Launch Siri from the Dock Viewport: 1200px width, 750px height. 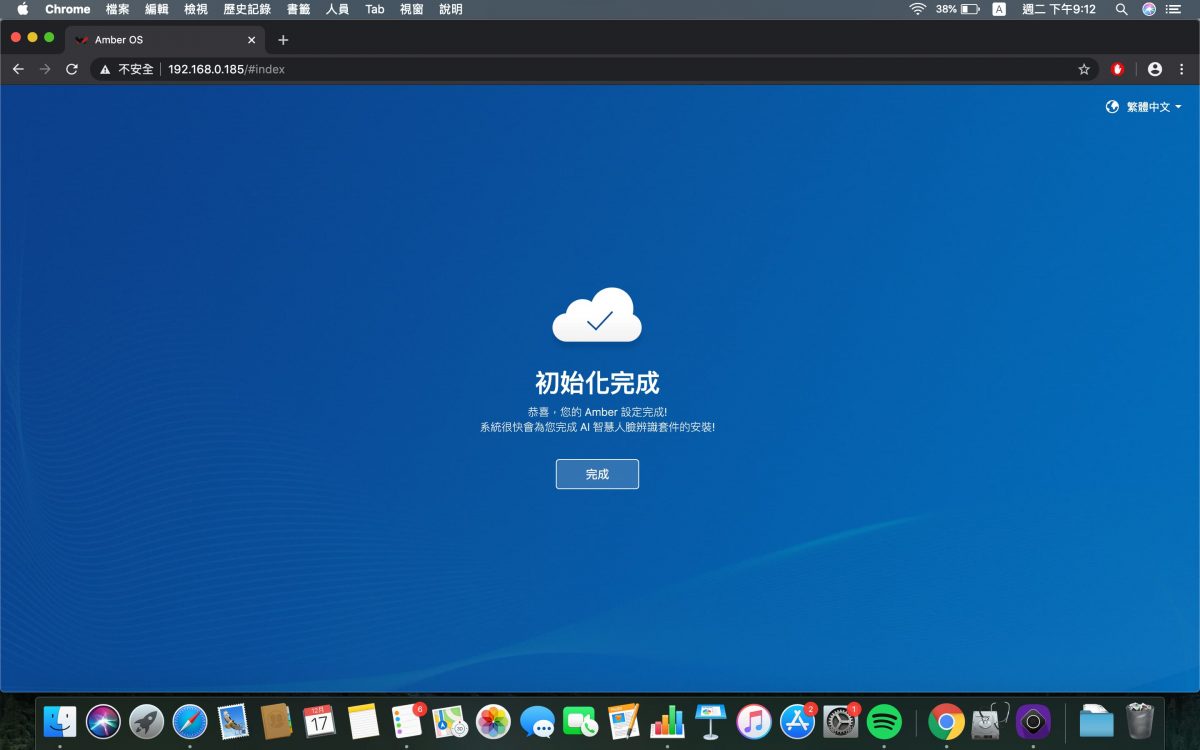click(103, 721)
